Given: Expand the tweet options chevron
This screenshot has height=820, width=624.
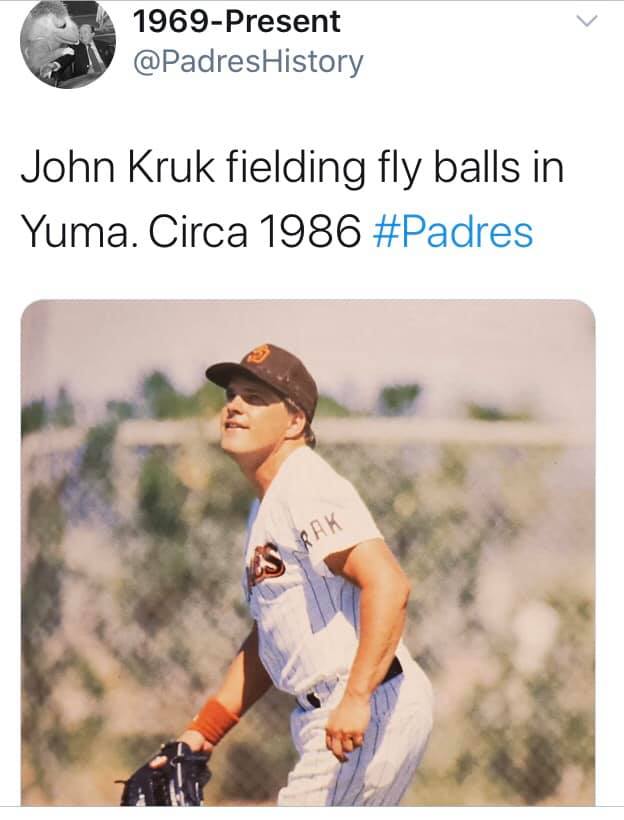Looking at the screenshot, I should pos(587,22).
